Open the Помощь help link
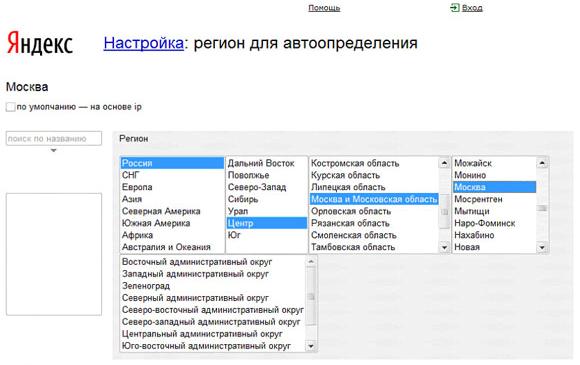Screen dimensions: 580x365 click(x=324, y=8)
